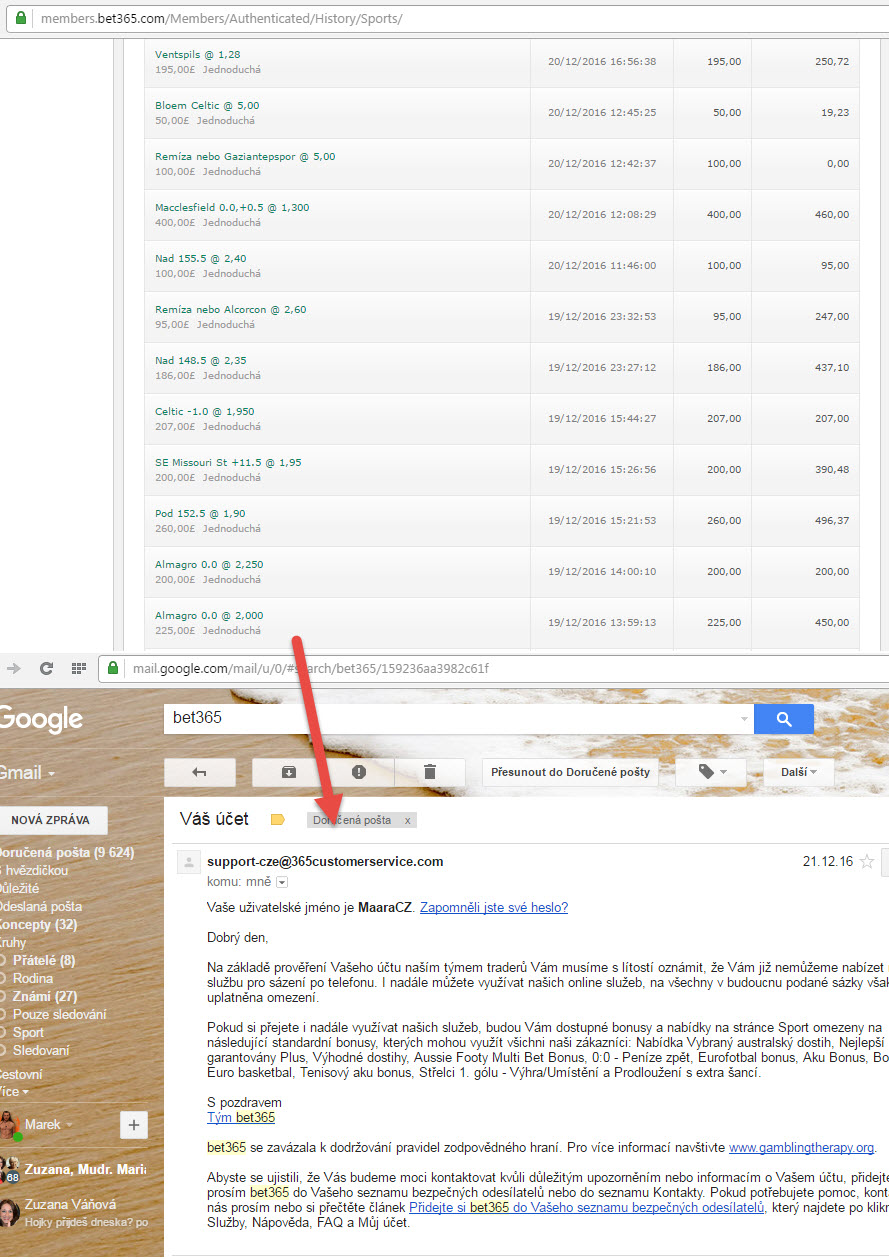
Task: Open the Macclesfield 0.0,+0.5 @ 1,300 bet
Action: pos(232,207)
